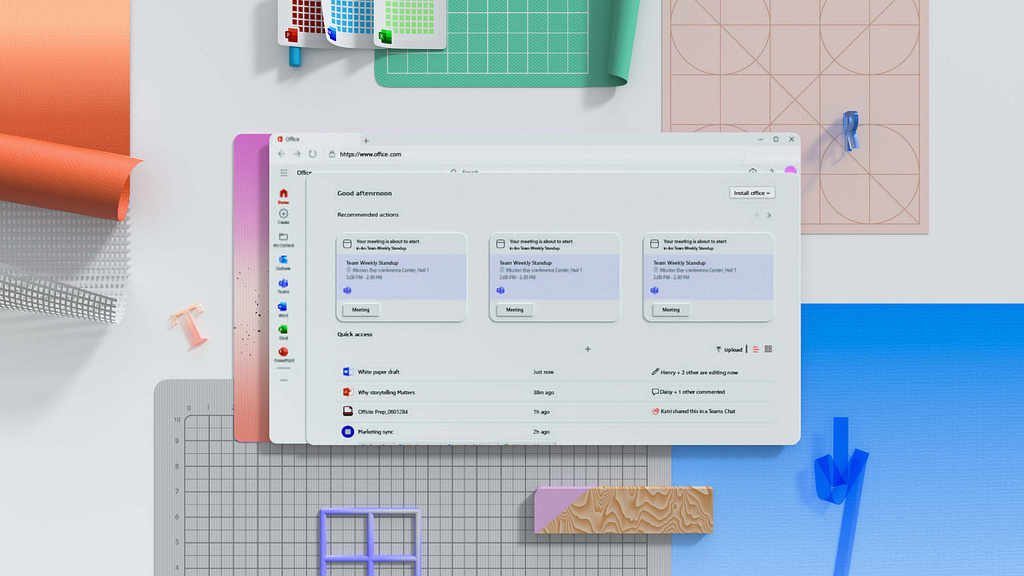
Task: Expand more apps via sidebar ellipsis
Action: pos(283,380)
